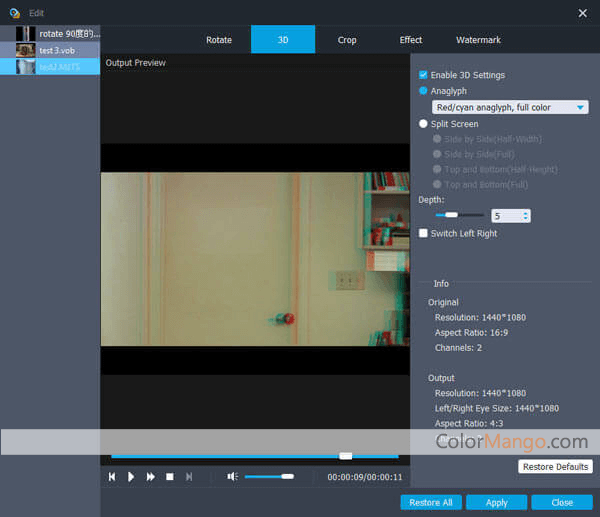
Task: Check the Switch Left Right box
Action: click(x=424, y=233)
